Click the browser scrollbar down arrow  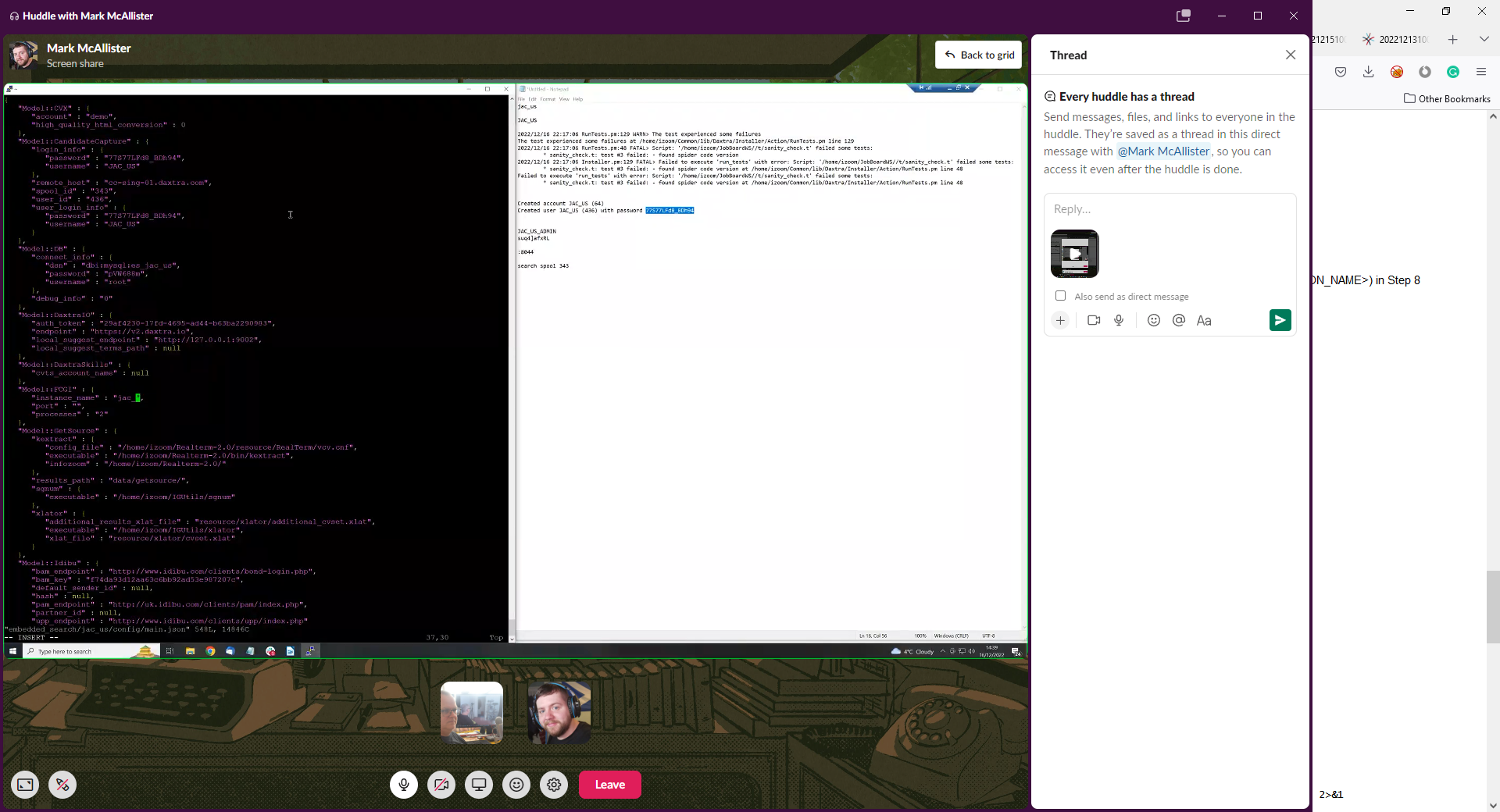point(1493,805)
